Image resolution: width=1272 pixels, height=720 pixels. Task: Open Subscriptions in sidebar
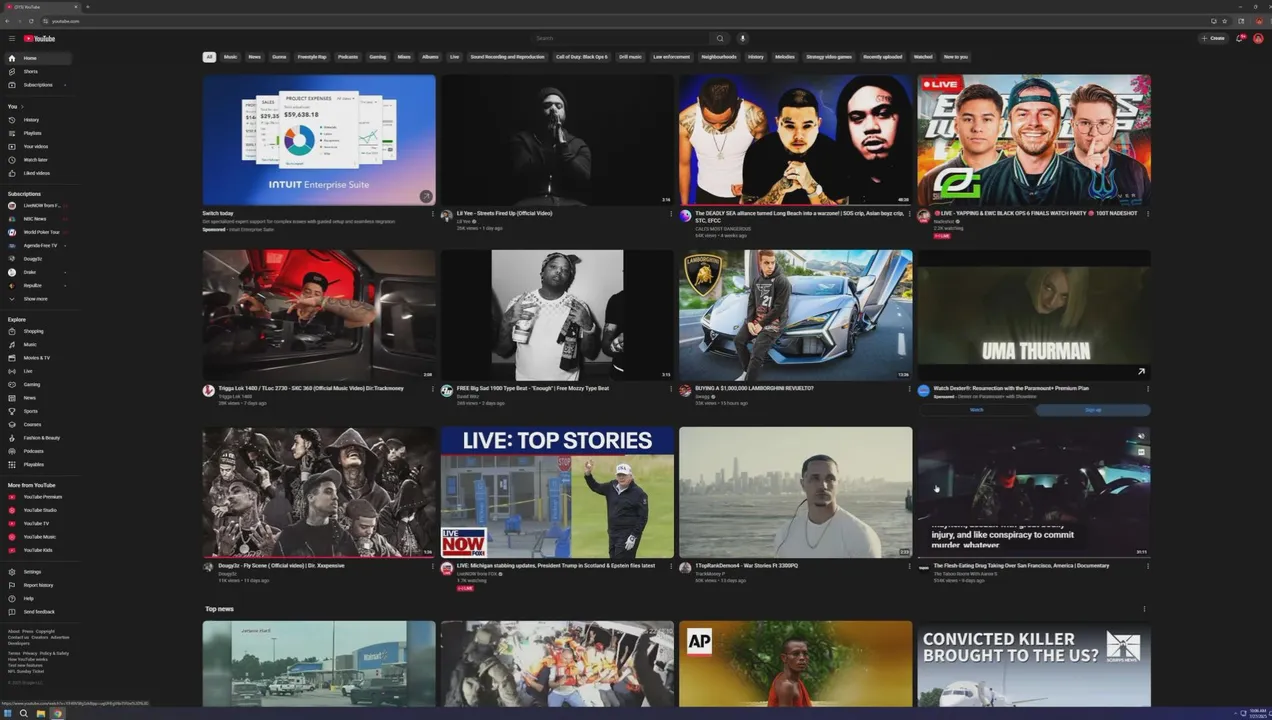coord(38,85)
